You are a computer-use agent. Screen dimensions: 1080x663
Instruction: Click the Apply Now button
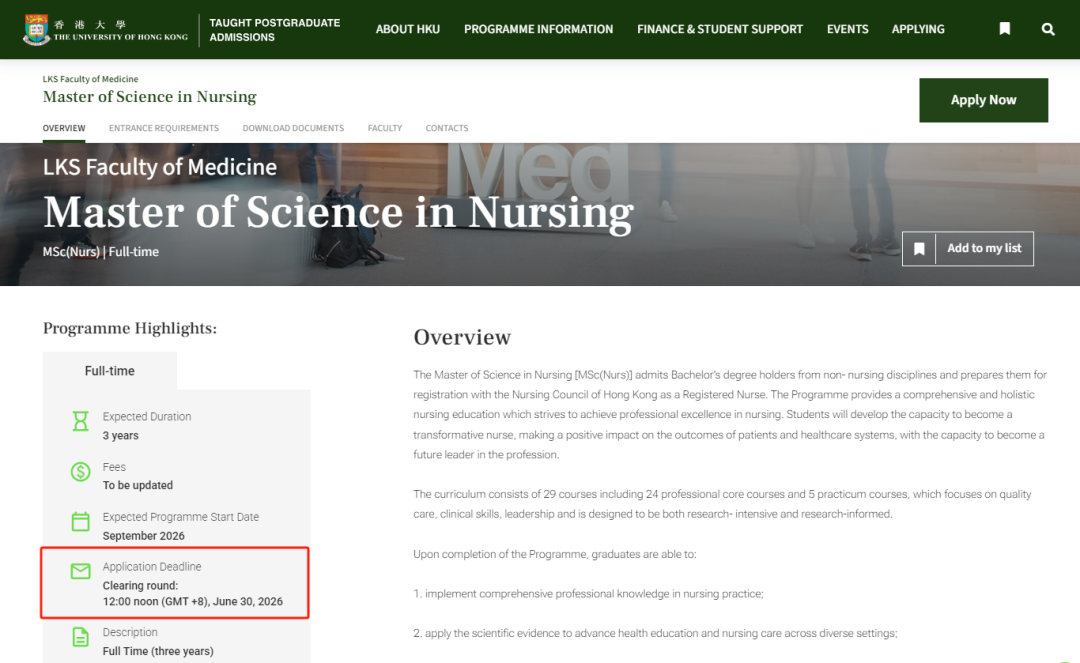click(983, 100)
